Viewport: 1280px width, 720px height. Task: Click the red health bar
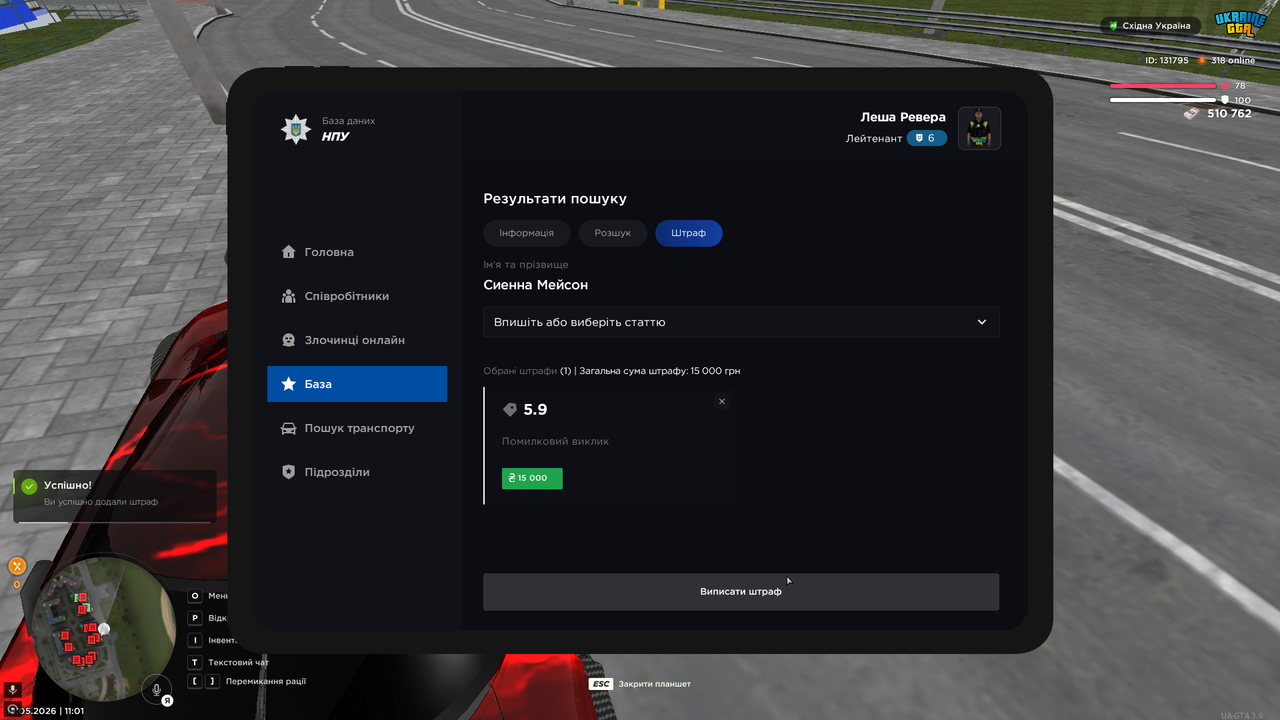point(1162,86)
